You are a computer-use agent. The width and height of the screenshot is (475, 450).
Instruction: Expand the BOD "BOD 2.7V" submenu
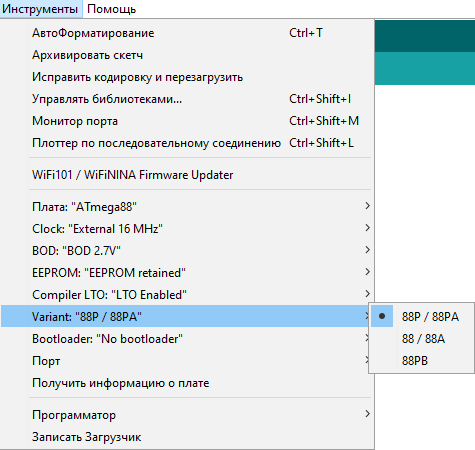[187, 250]
